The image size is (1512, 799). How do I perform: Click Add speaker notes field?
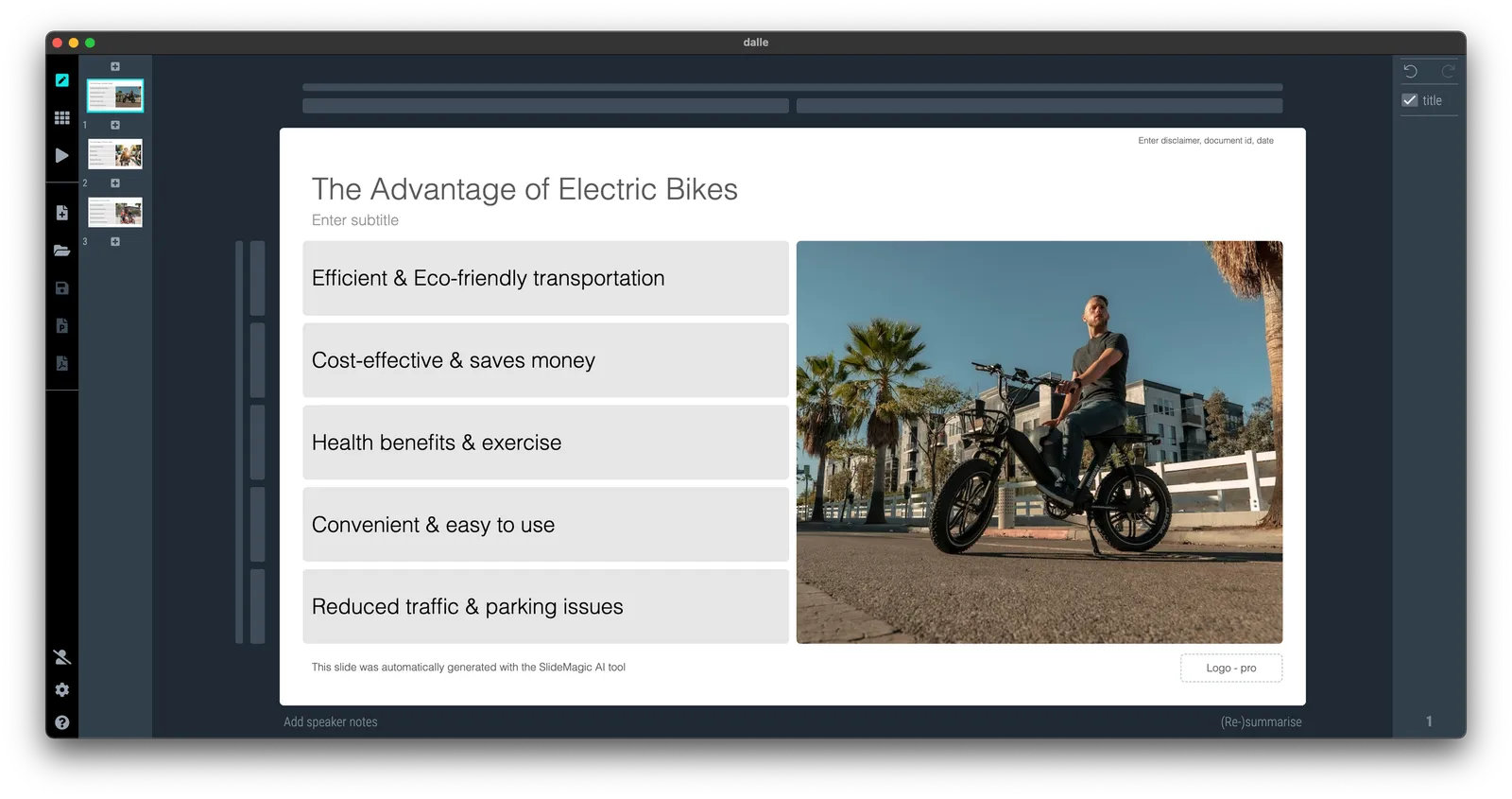(331, 722)
